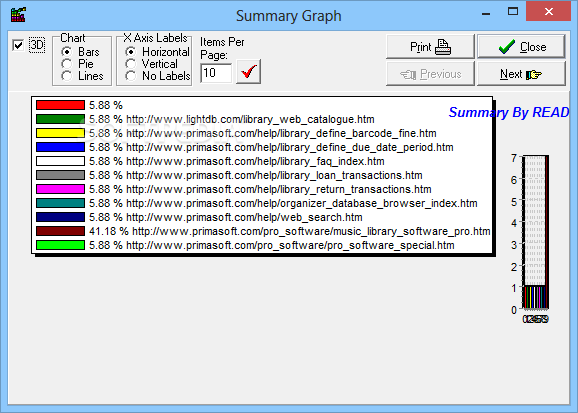Click the library_define_due_date_period.htm legend entry

[x=271, y=148]
